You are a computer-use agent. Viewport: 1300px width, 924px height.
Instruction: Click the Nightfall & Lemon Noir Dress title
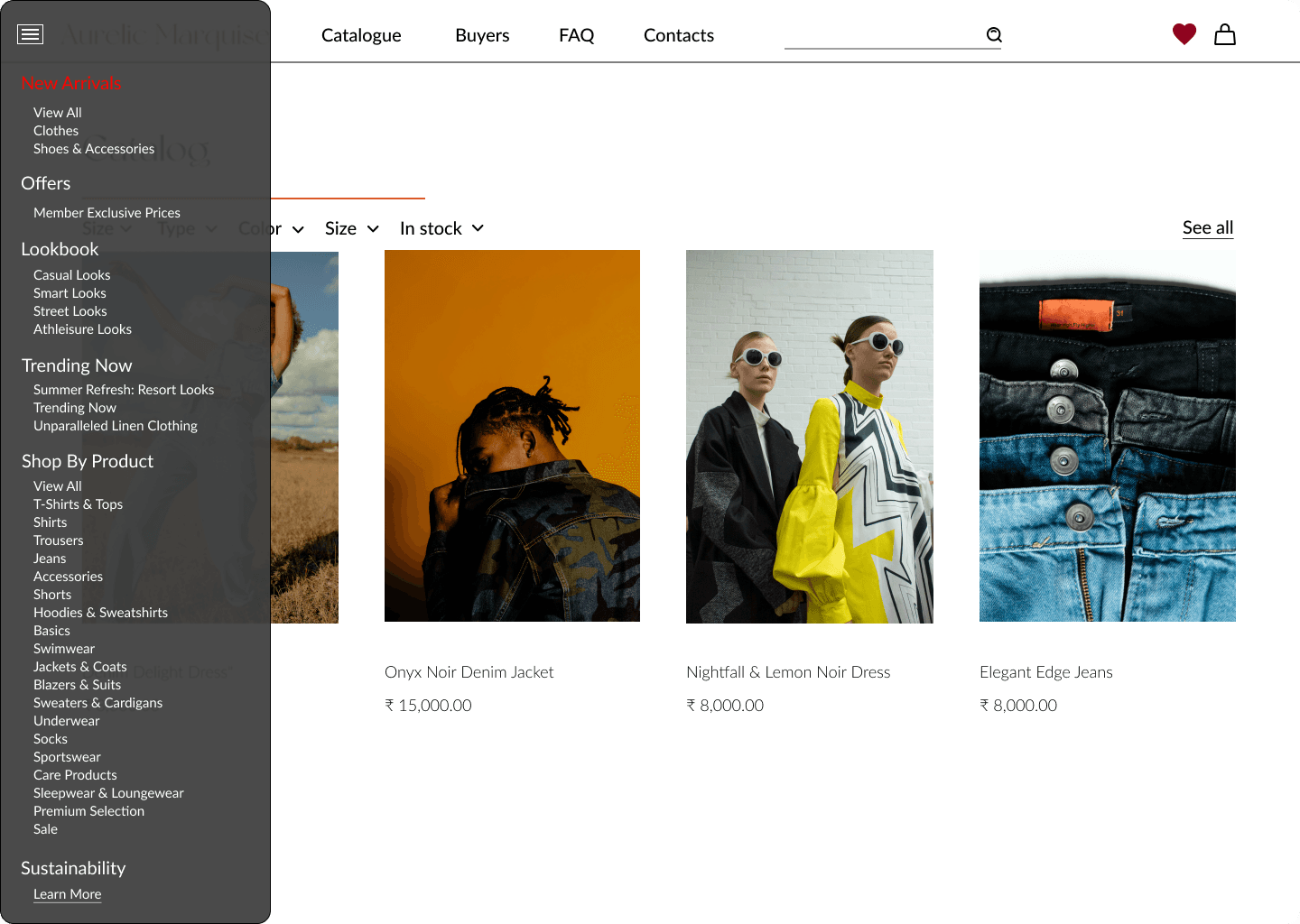pos(788,672)
